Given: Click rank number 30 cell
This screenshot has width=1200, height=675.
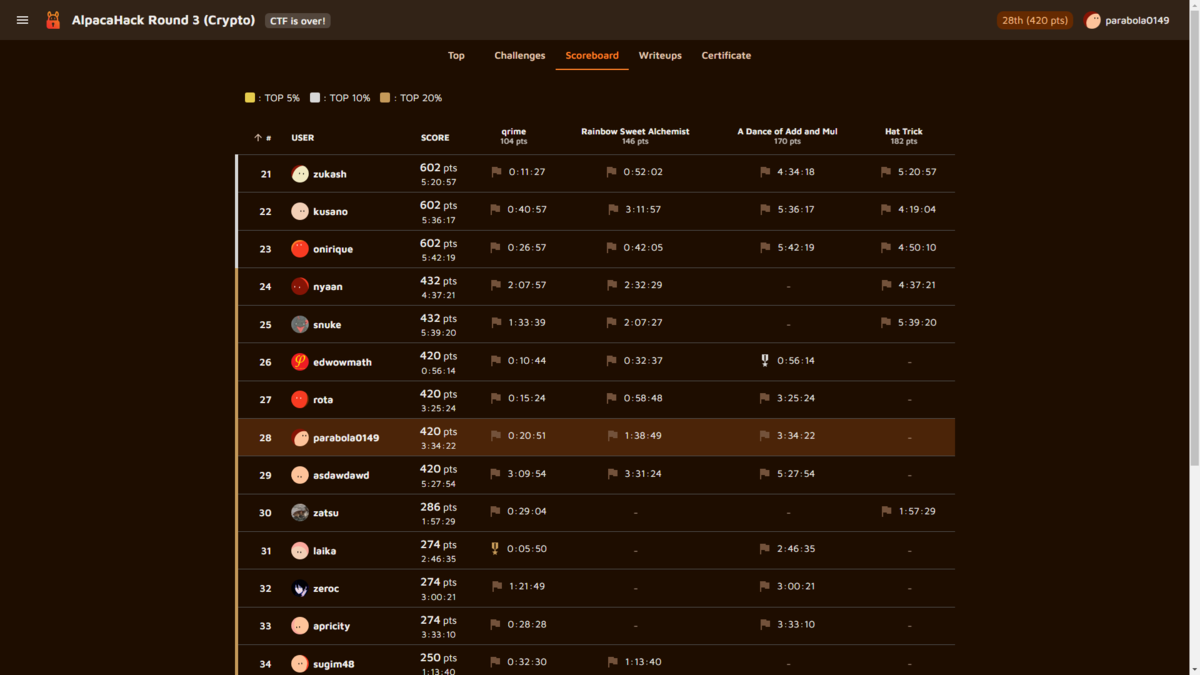Looking at the screenshot, I should coord(265,513).
